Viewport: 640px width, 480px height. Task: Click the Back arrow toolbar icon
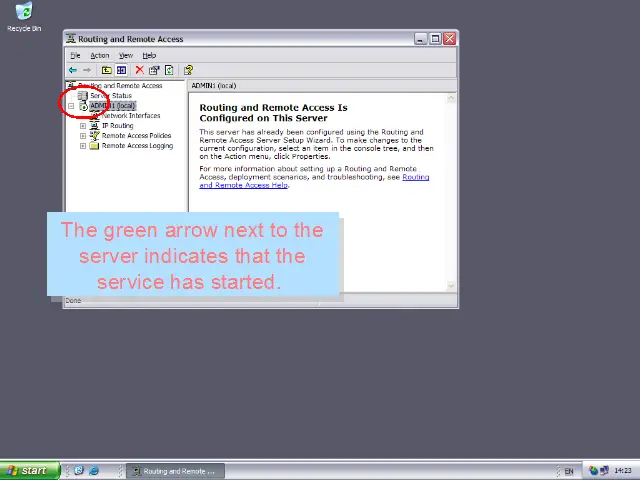click(73, 70)
